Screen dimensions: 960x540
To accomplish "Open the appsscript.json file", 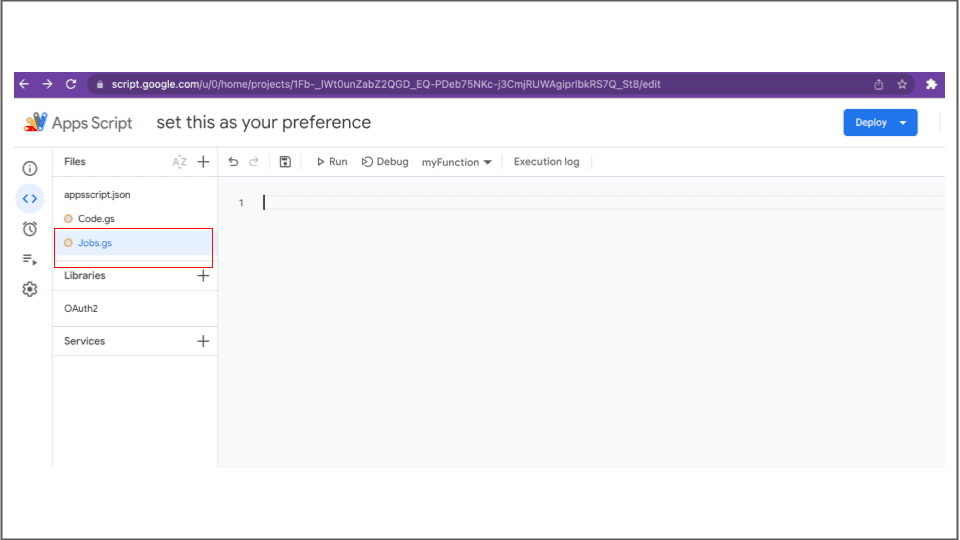I will (x=97, y=195).
